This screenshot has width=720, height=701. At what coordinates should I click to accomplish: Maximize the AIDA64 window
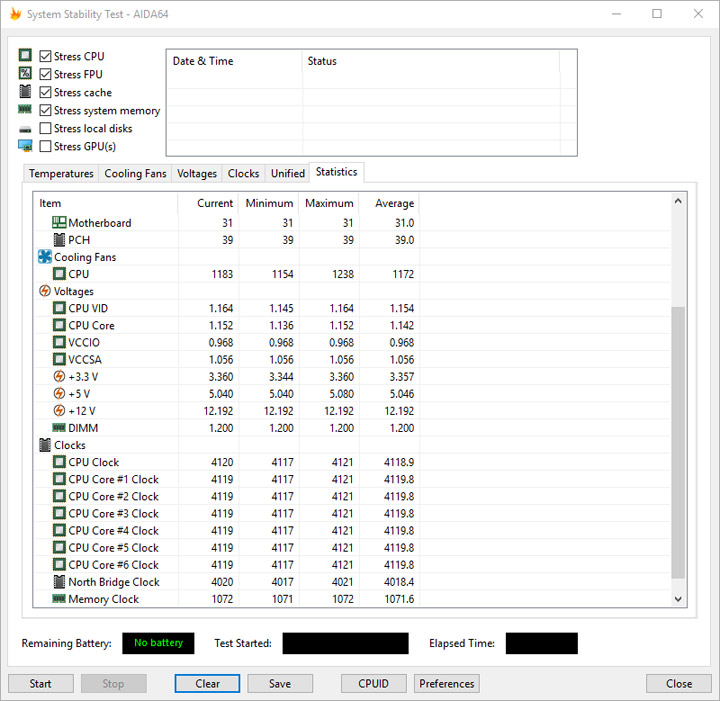[657, 14]
